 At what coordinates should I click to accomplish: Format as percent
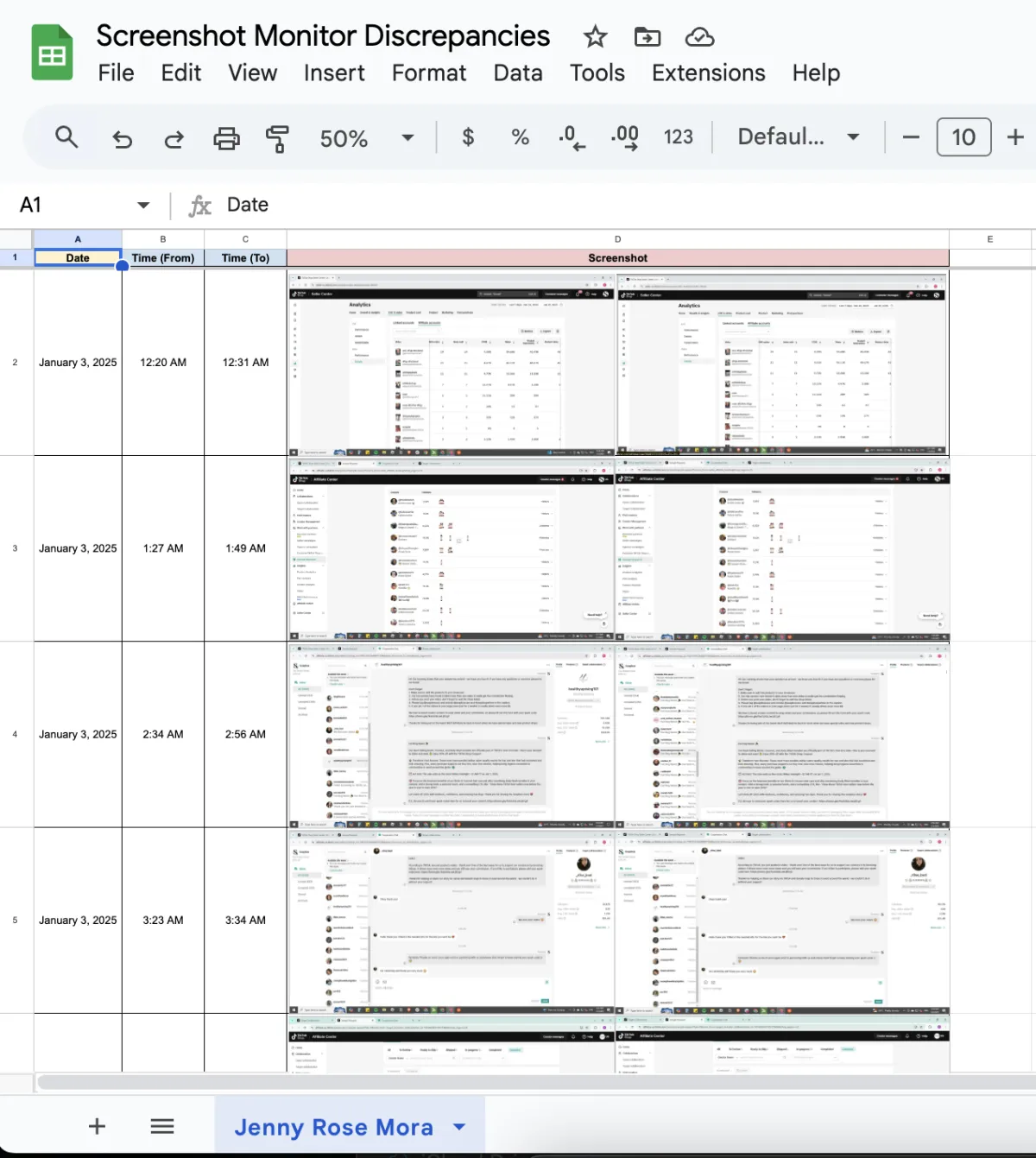pyautogui.click(x=520, y=137)
